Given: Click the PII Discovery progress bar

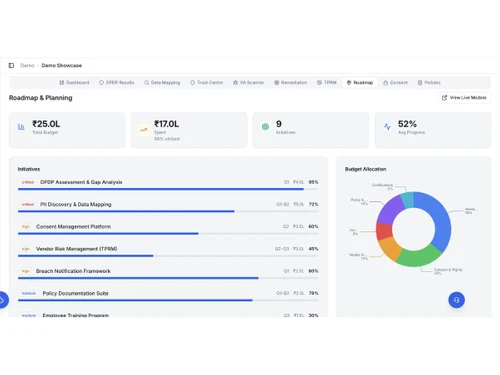Looking at the screenshot, I should [168, 211].
